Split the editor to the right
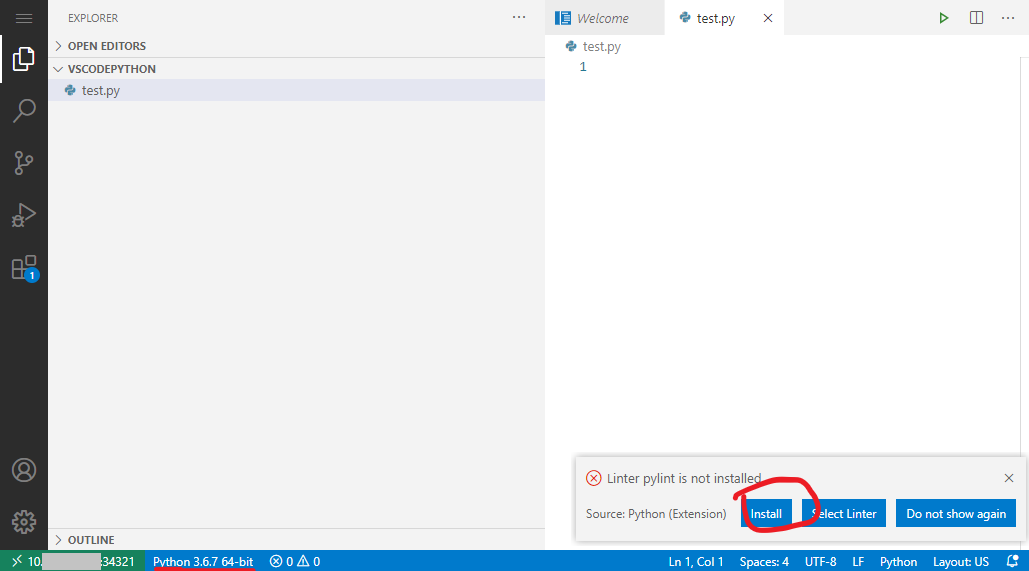1029x571 pixels. [976, 18]
